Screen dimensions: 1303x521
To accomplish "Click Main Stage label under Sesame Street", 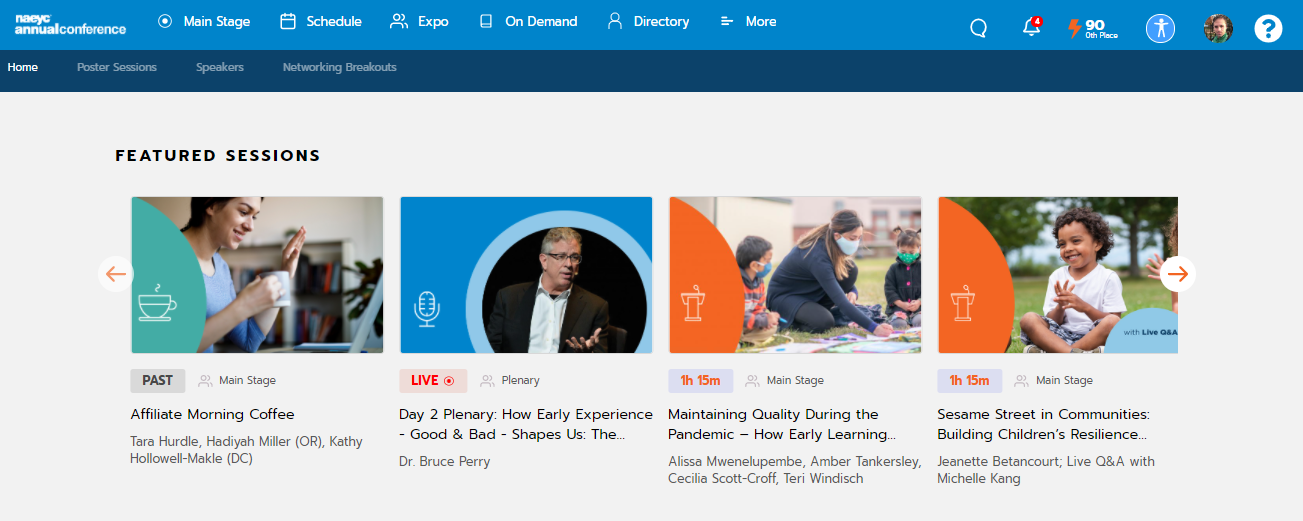I will click(x=1064, y=380).
